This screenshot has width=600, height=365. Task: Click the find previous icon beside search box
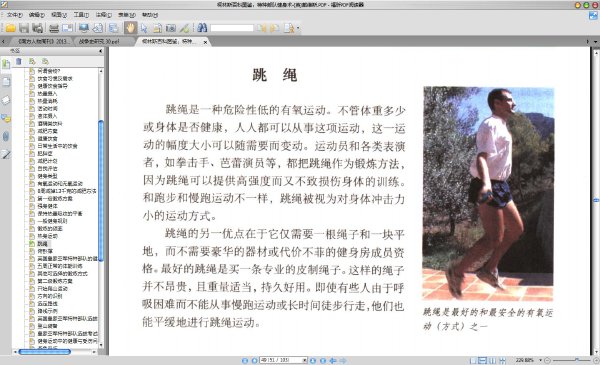[262, 28]
